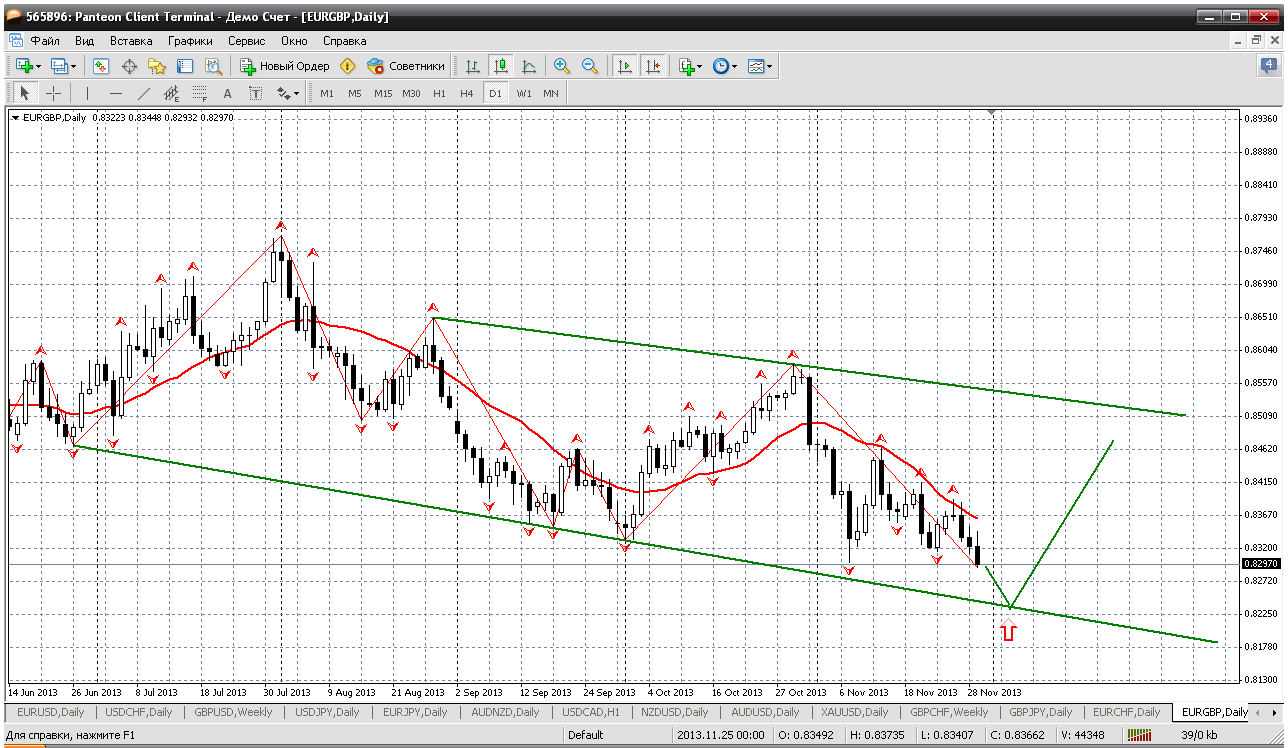The width and height of the screenshot is (1288, 748).
Task: Select the H1 timeframe
Action: tap(440, 93)
